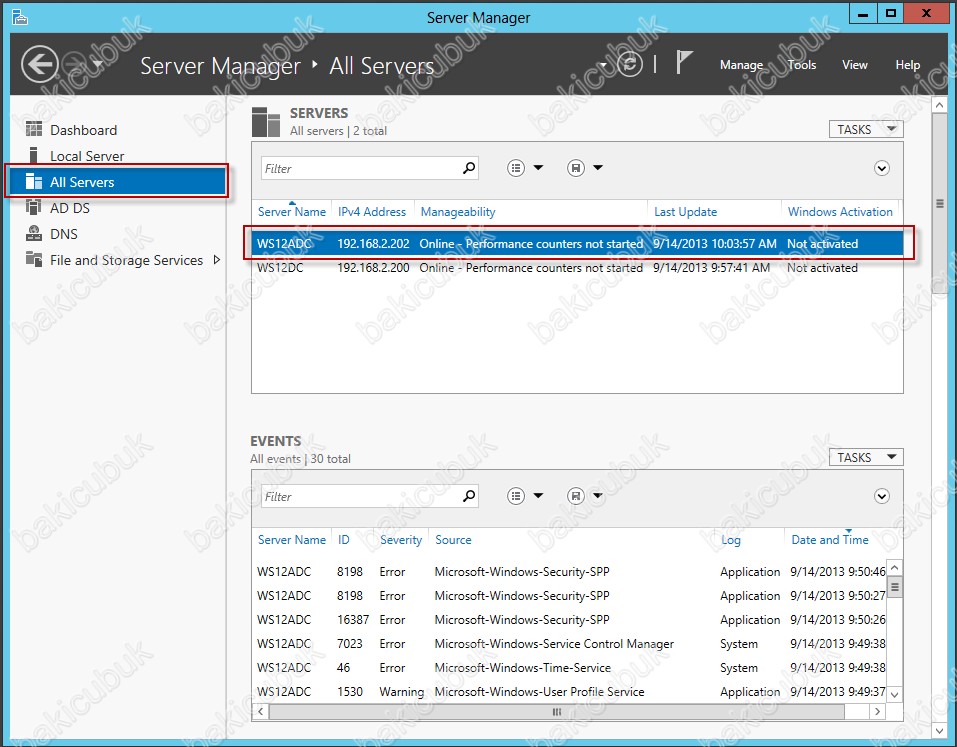
Task: Open the Events TASKS dropdown
Action: 865,457
